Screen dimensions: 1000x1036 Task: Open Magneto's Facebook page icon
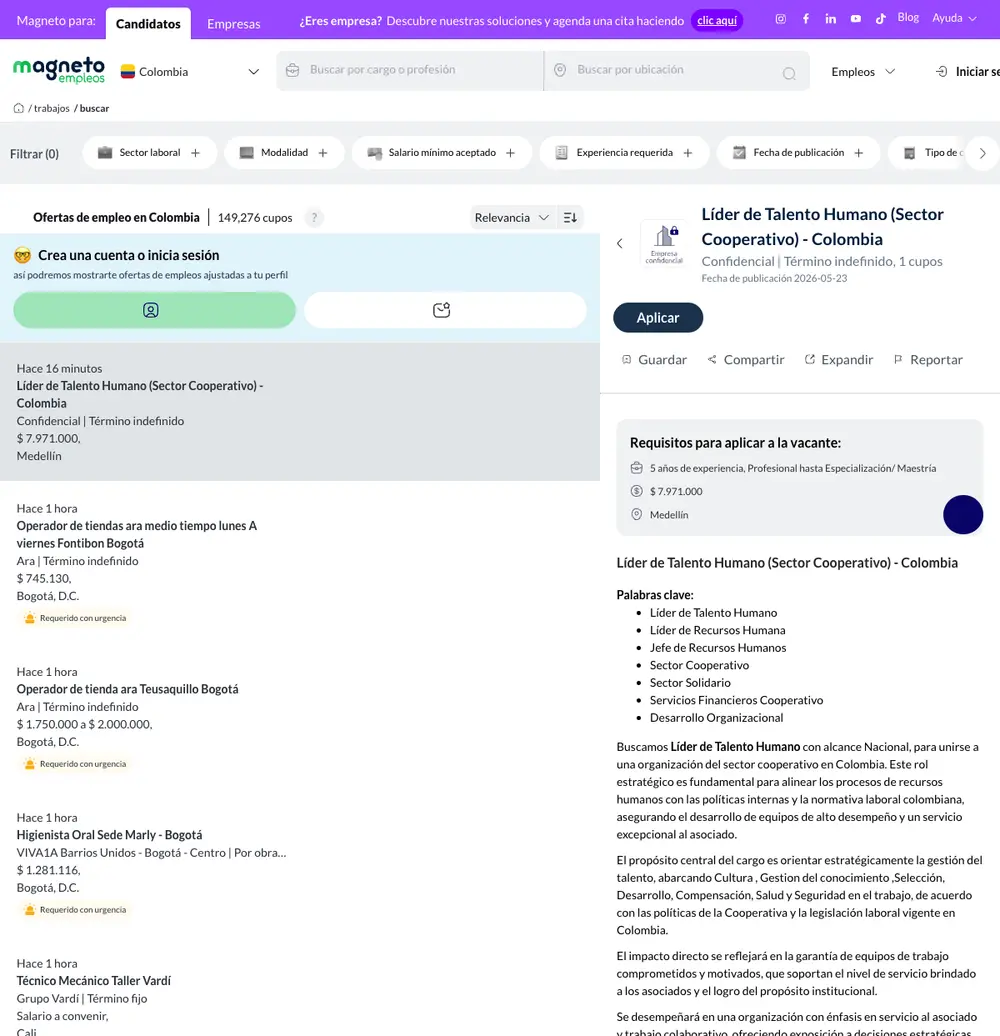click(806, 18)
